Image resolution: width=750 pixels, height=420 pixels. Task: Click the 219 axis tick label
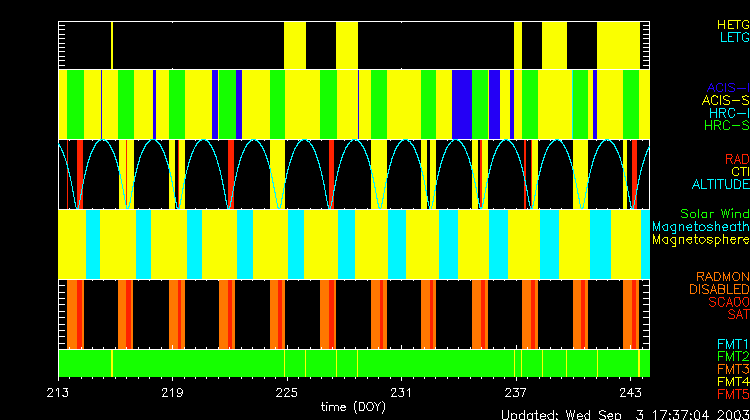(x=172, y=393)
